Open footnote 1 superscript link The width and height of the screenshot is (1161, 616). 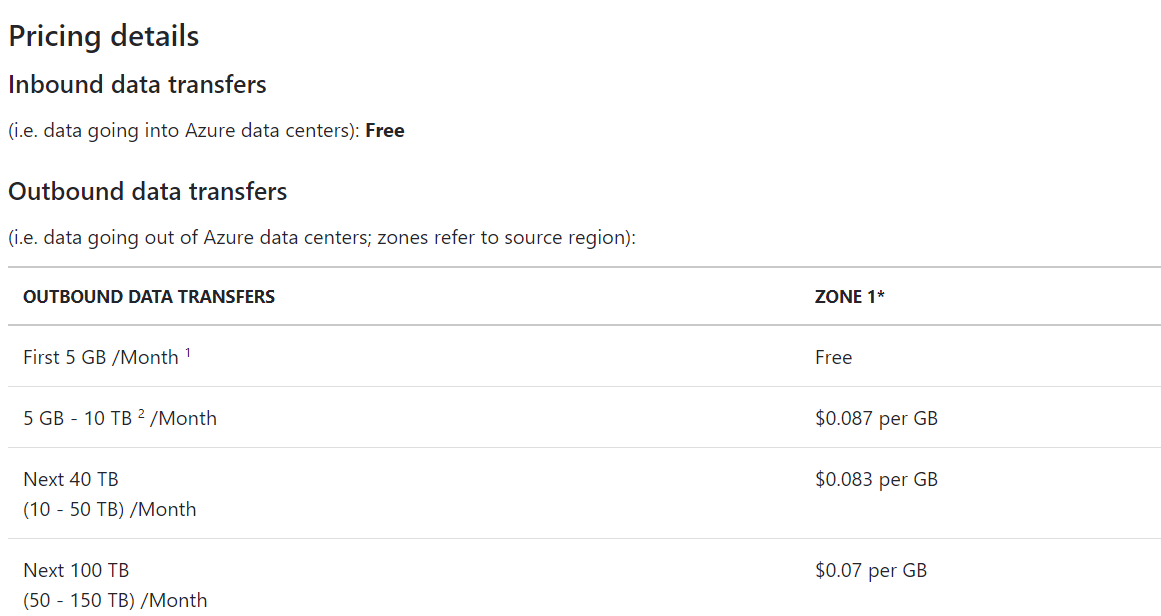tap(187, 353)
